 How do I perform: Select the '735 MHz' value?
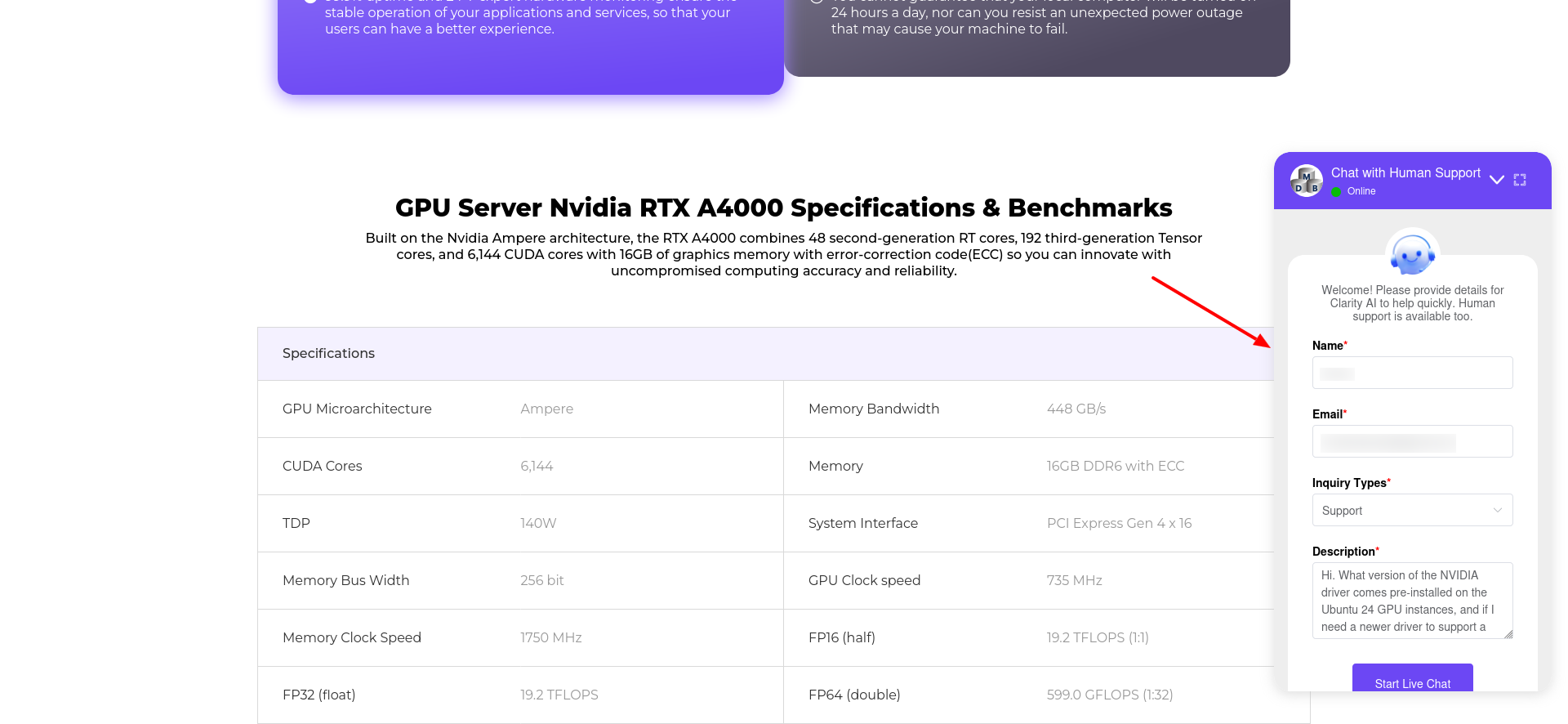point(1075,580)
